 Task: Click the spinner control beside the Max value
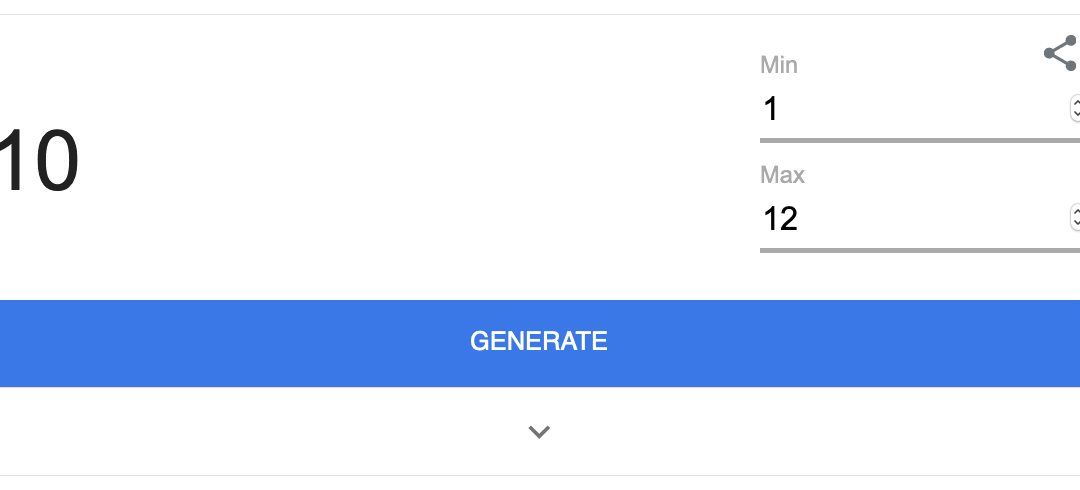1075,218
